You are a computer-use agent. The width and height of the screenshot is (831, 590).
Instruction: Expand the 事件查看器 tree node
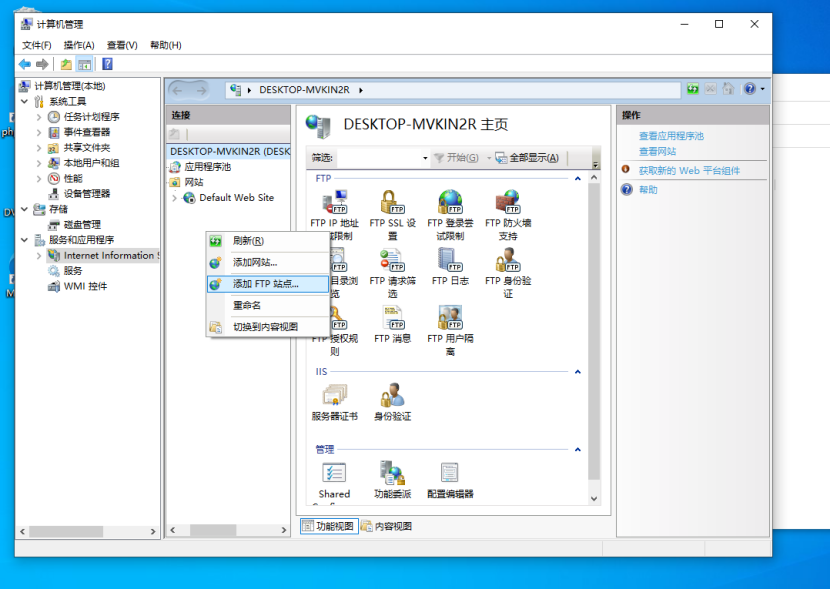39,132
